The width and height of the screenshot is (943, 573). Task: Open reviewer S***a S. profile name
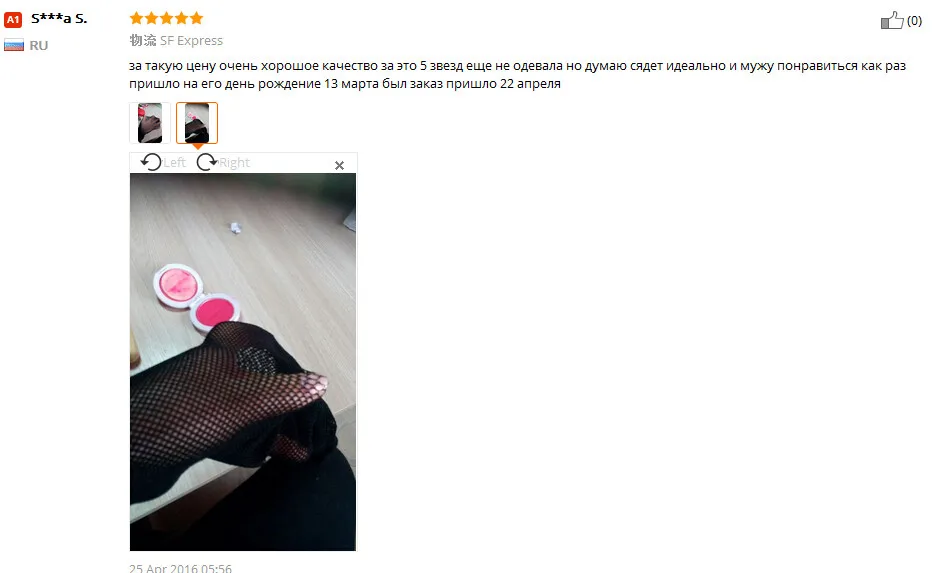pos(59,19)
